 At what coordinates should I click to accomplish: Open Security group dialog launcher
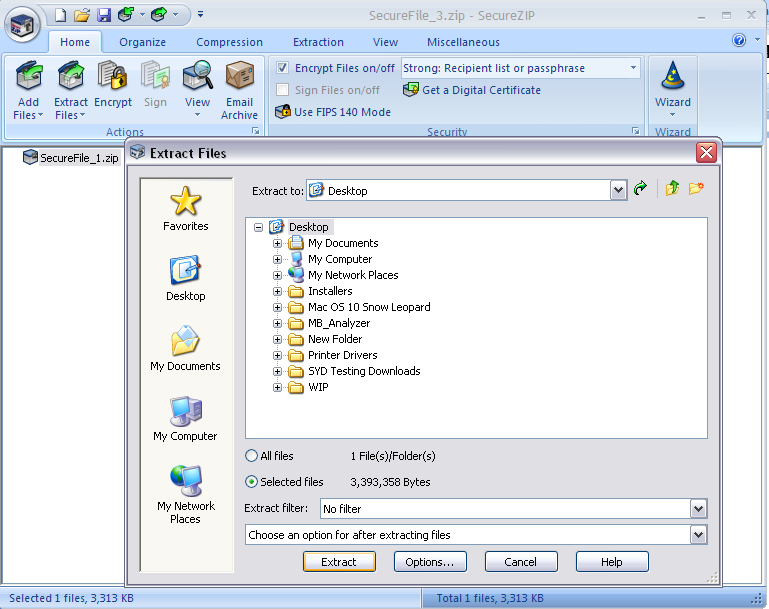coord(636,131)
